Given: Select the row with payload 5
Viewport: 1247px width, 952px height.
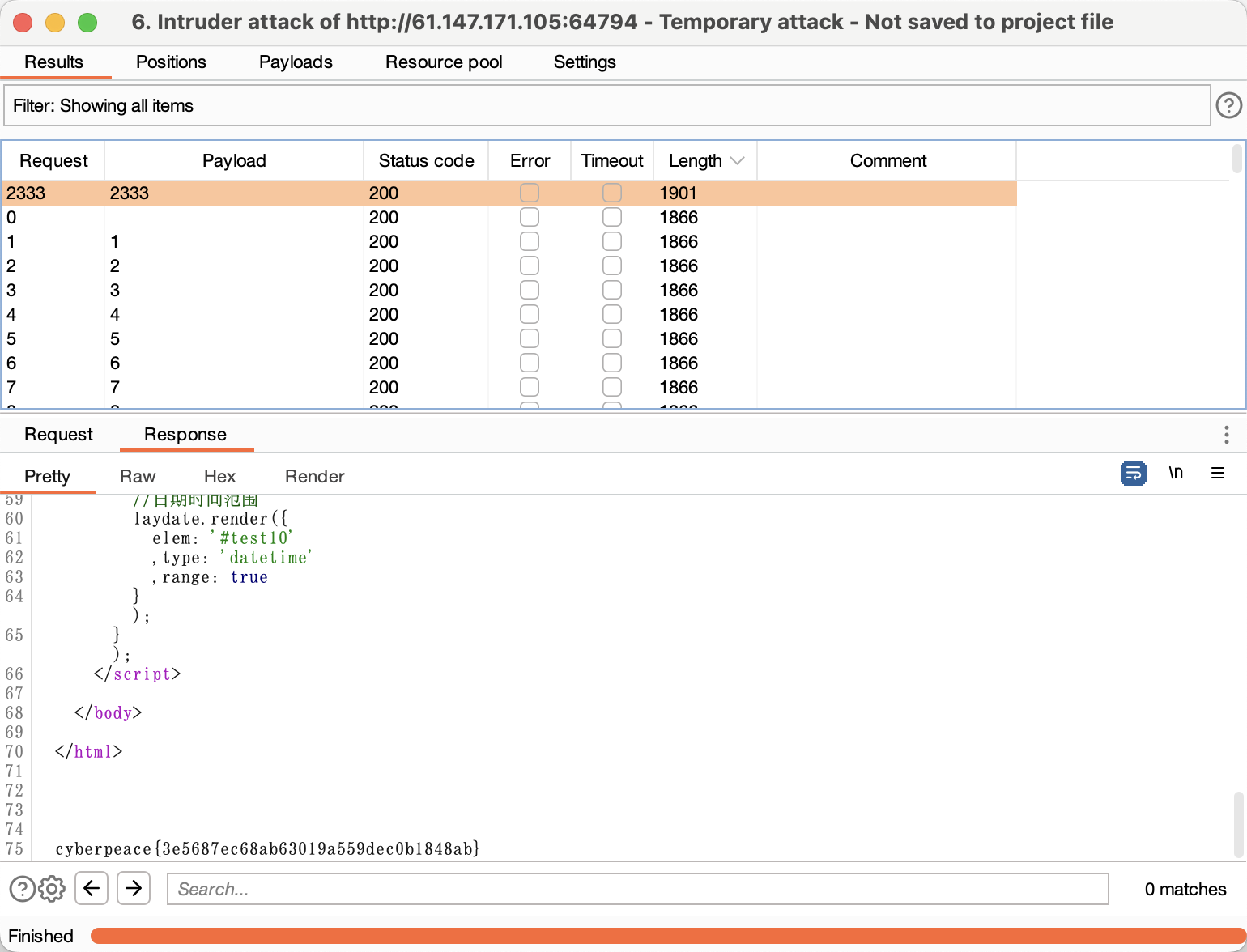Looking at the screenshot, I should (509, 338).
